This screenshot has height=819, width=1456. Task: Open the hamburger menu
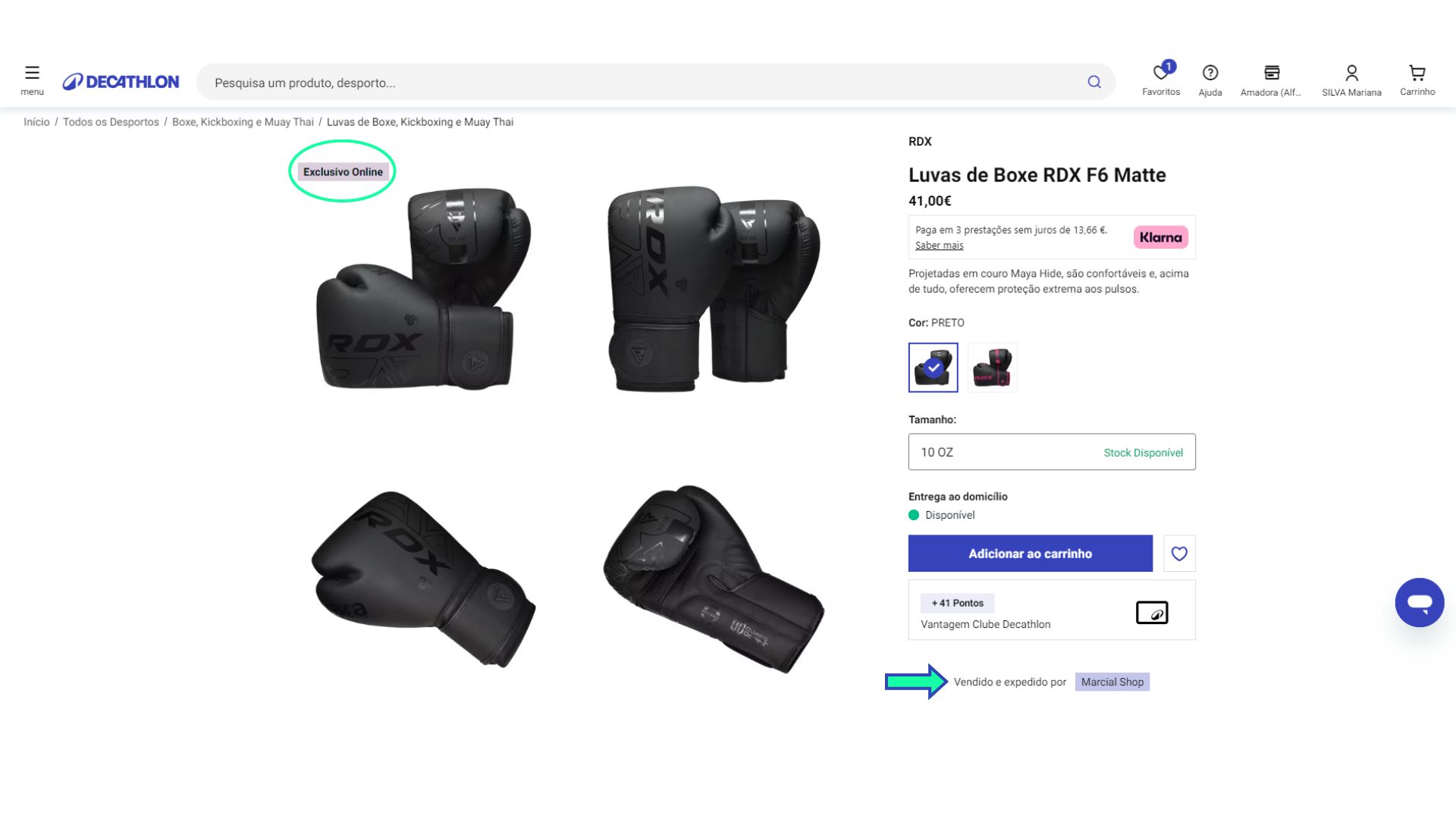31,79
